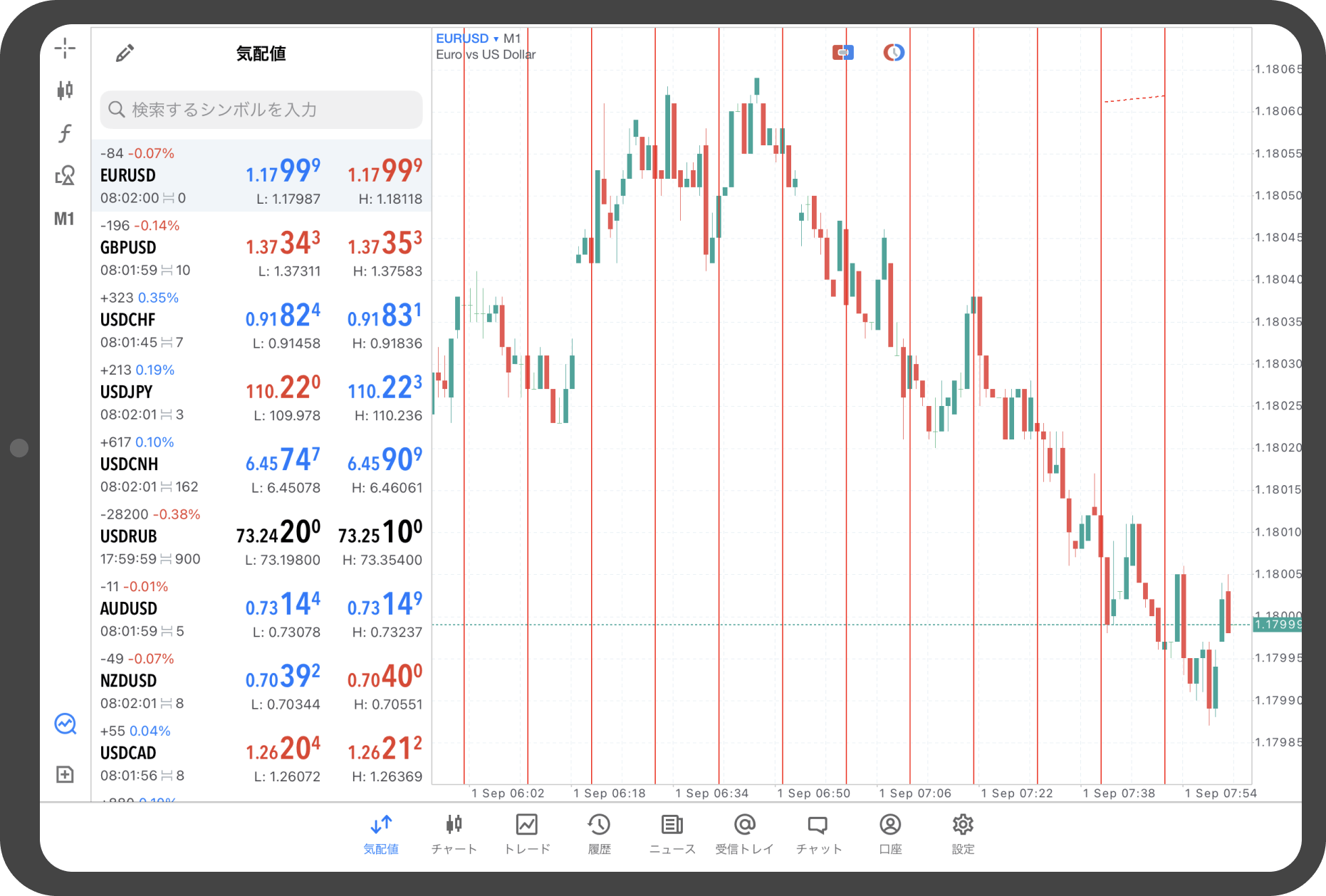Switch to the 履歴 history tab
Screen dimensions: 1326x896
[x=599, y=835]
